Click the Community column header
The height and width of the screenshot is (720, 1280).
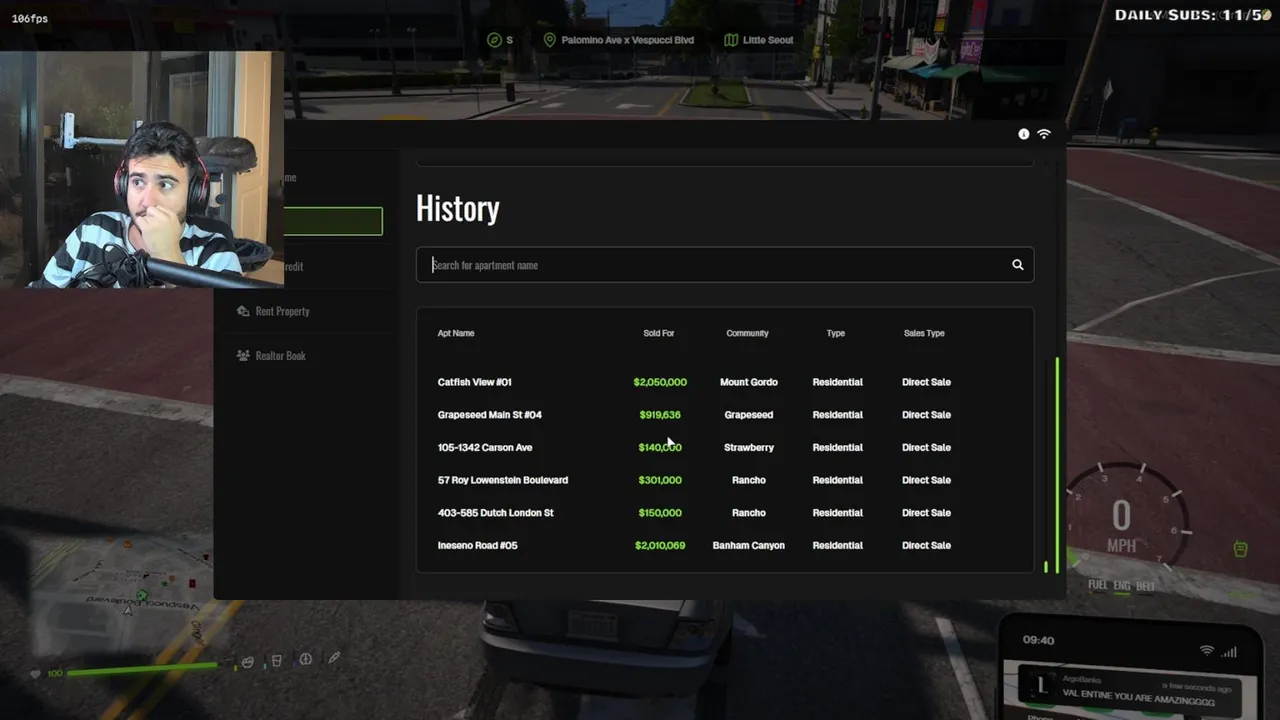pyautogui.click(x=747, y=333)
